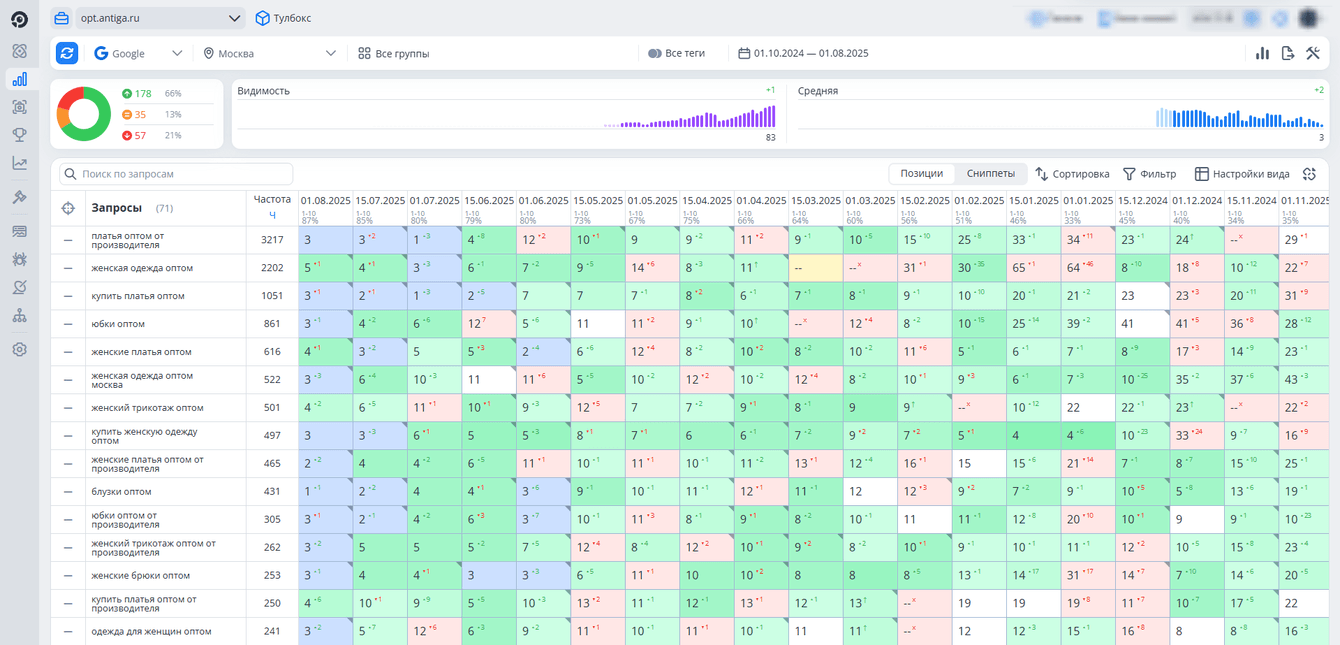Open the screenshot capture section in sidebar
This screenshot has width=1340, height=645.
19,107
